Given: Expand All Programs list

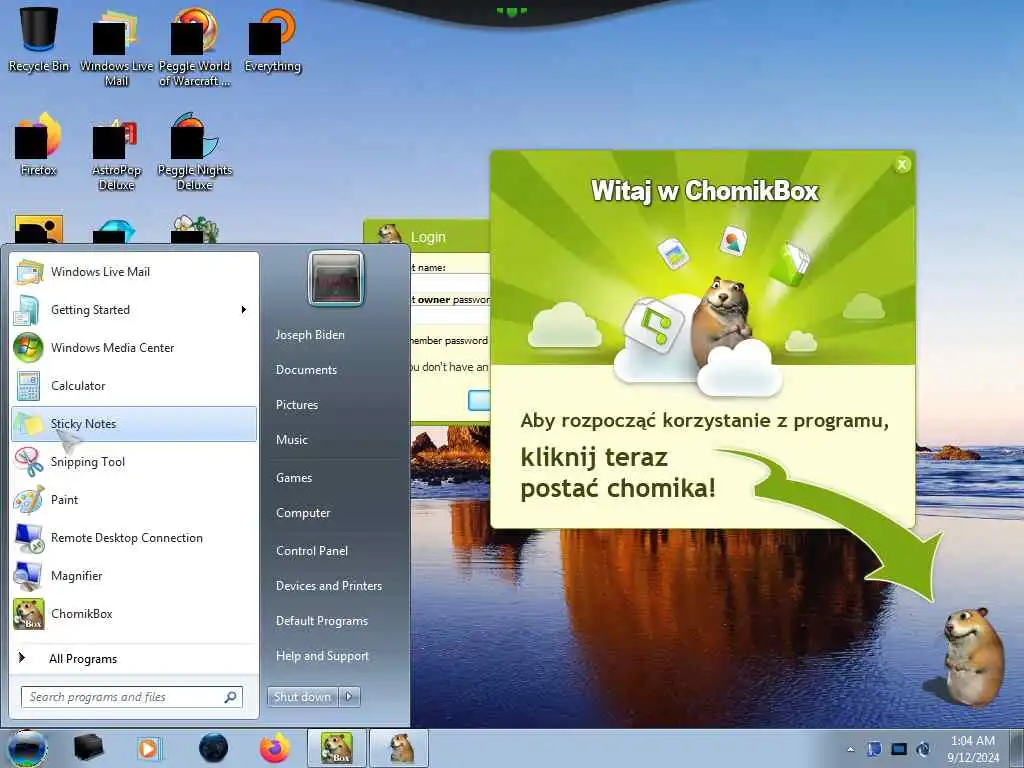Looking at the screenshot, I should pos(83,659).
